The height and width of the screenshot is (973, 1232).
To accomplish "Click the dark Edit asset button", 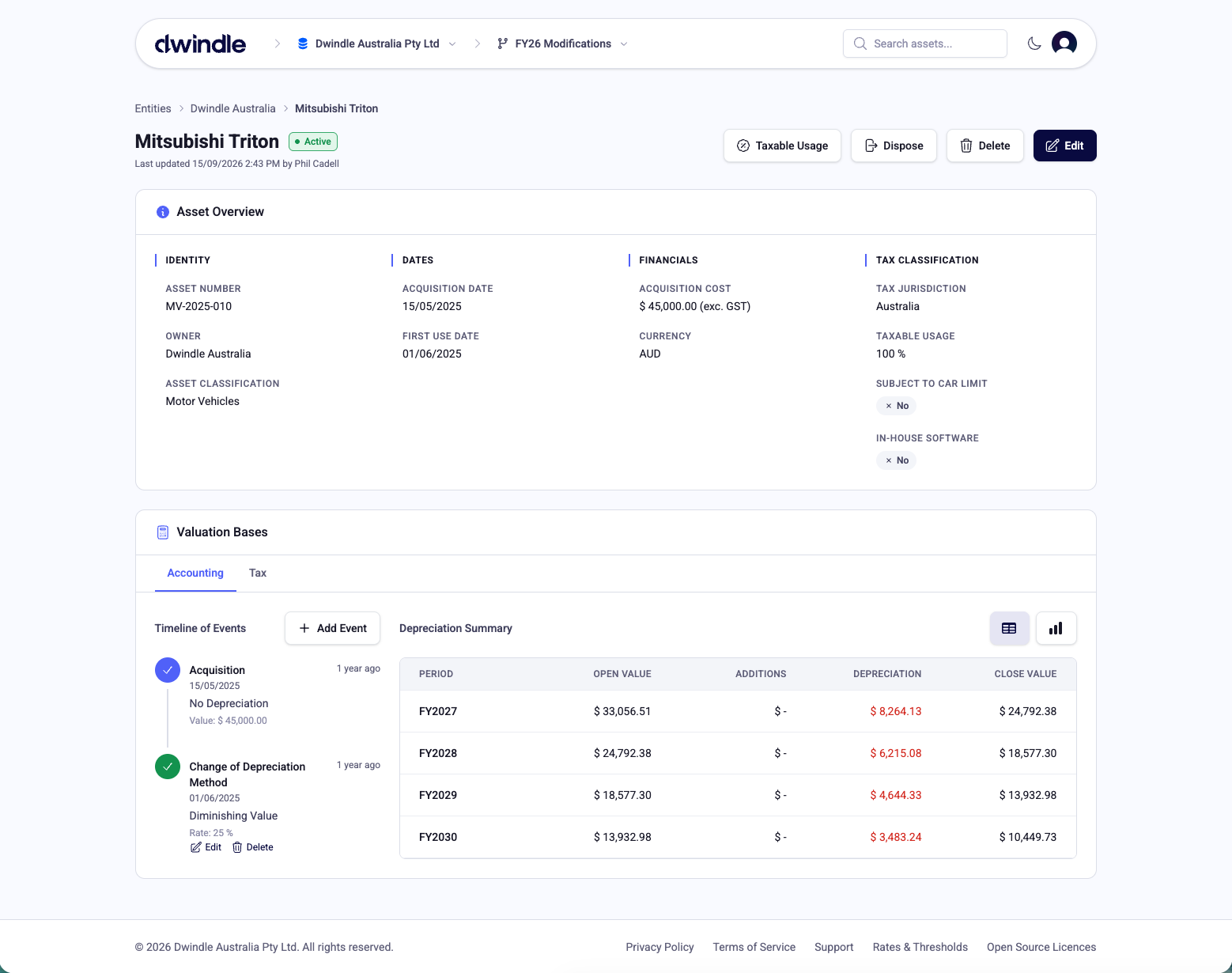I will (1065, 146).
